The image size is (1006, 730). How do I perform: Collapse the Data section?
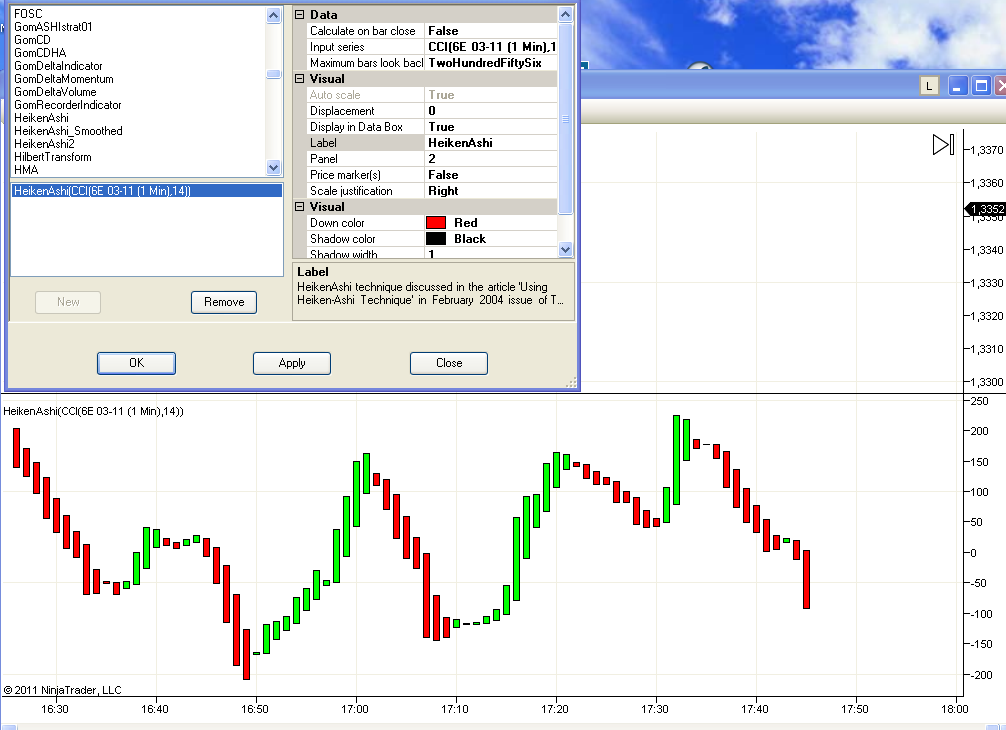(x=299, y=15)
